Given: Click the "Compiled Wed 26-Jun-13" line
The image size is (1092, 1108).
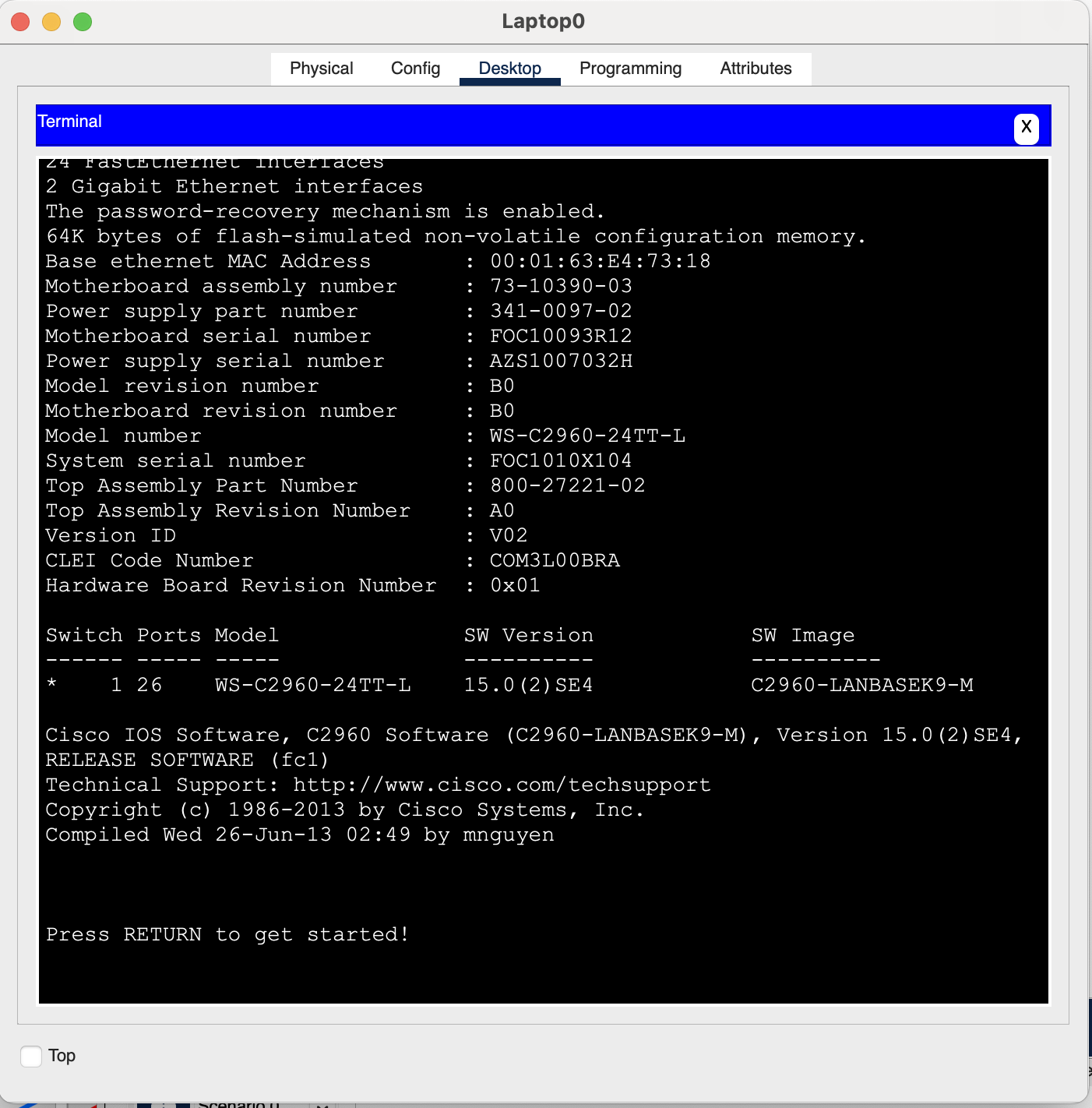Looking at the screenshot, I should 300,835.
